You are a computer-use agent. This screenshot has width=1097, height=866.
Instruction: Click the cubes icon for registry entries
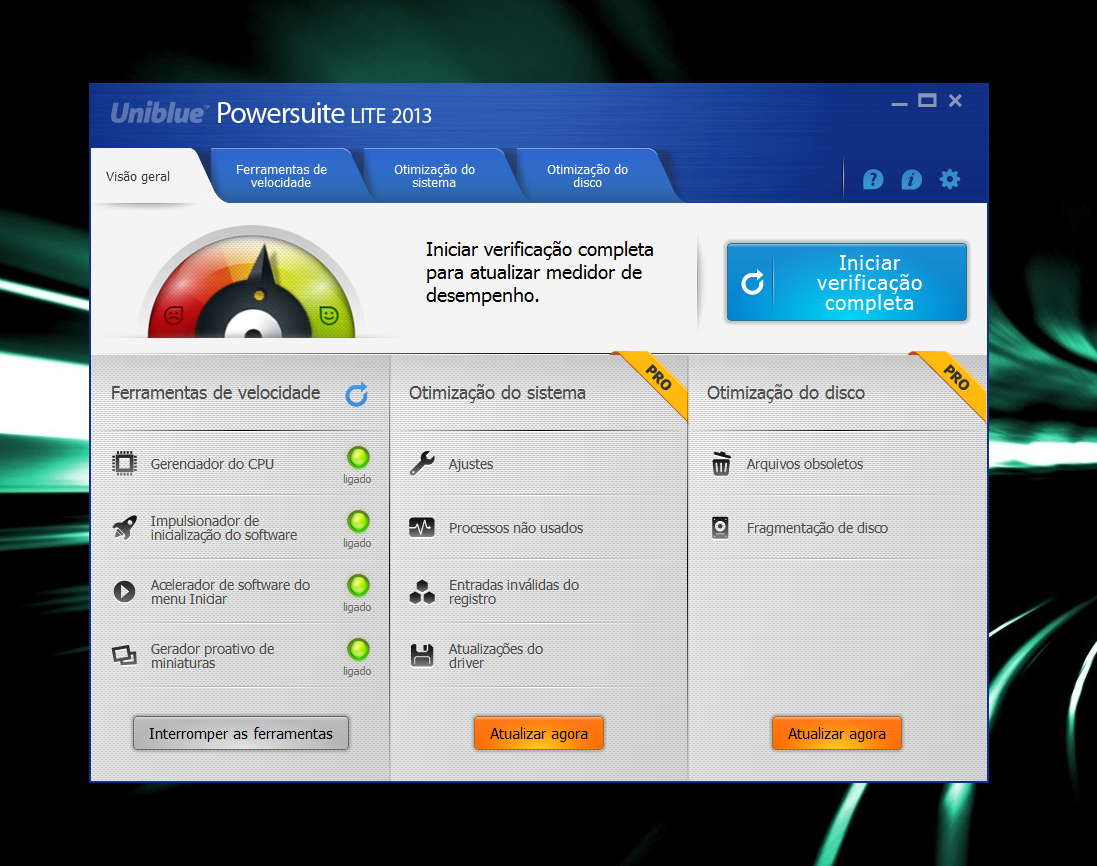(422, 592)
